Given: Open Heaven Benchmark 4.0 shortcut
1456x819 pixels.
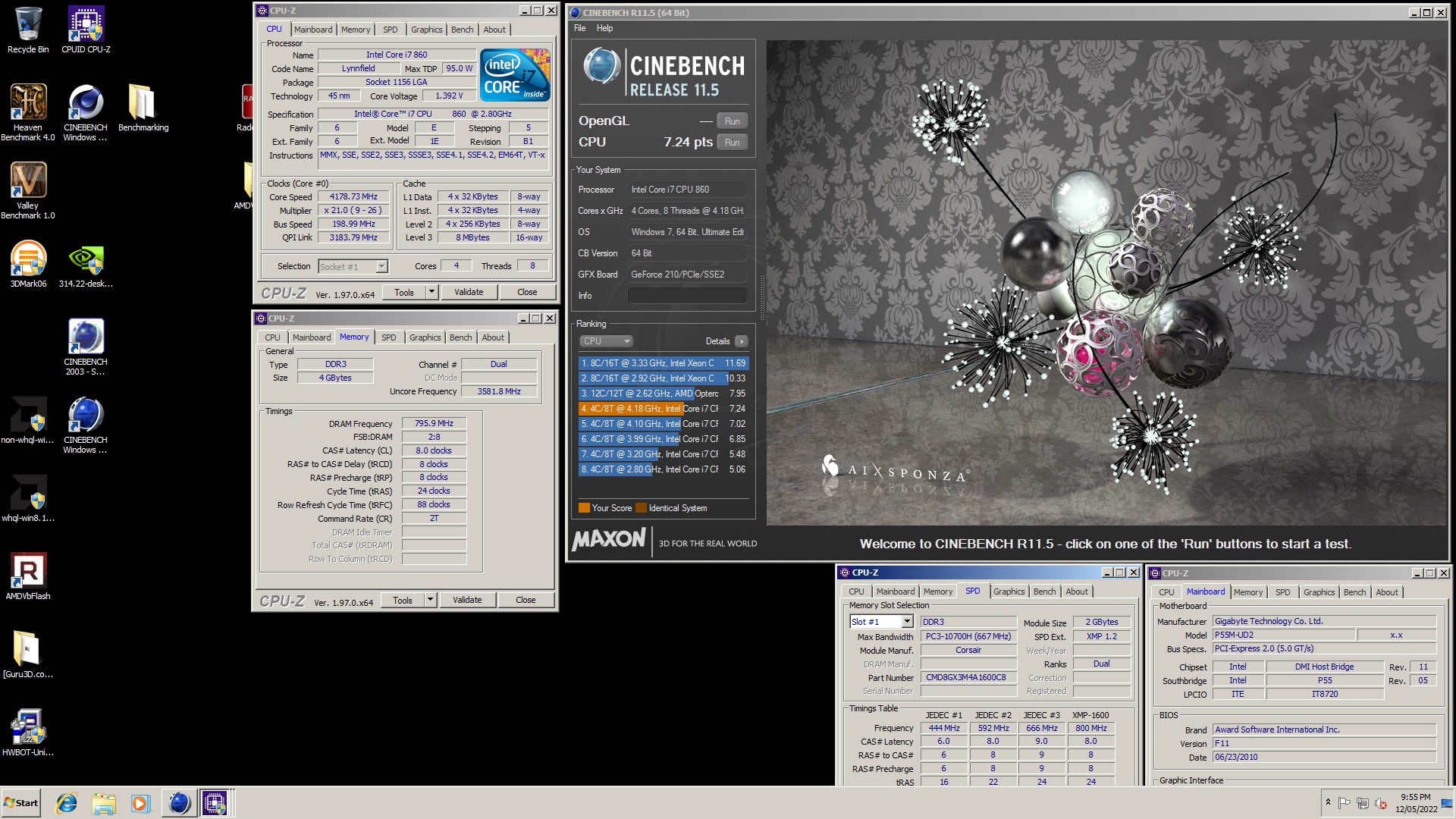Looking at the screenshot, I should tap(28, 112).
